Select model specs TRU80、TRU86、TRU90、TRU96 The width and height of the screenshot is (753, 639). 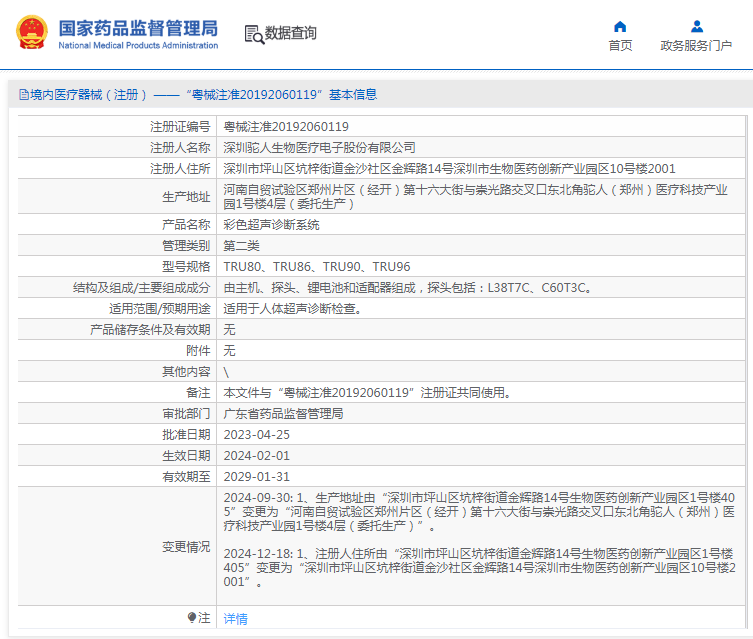[317, 266]
